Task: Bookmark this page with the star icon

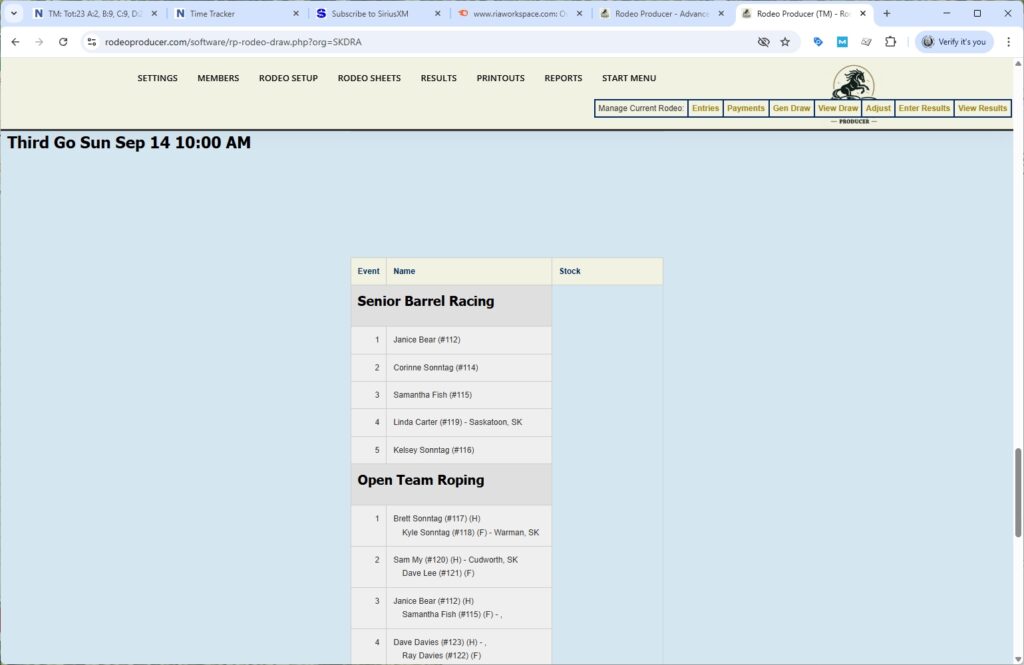Action: click(x=785, y=42)
